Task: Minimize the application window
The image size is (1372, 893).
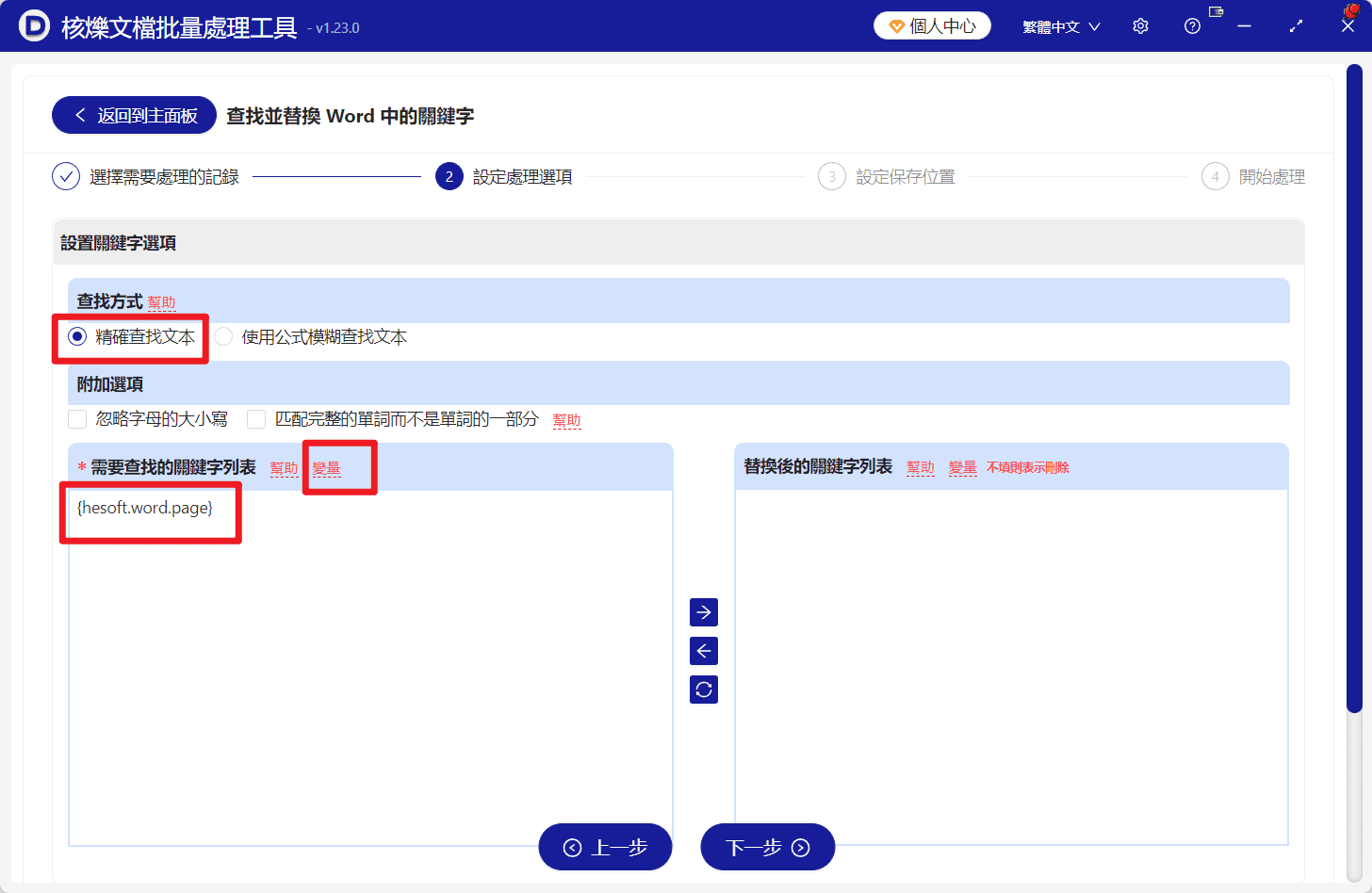Action: click(x=1244, y=26)
